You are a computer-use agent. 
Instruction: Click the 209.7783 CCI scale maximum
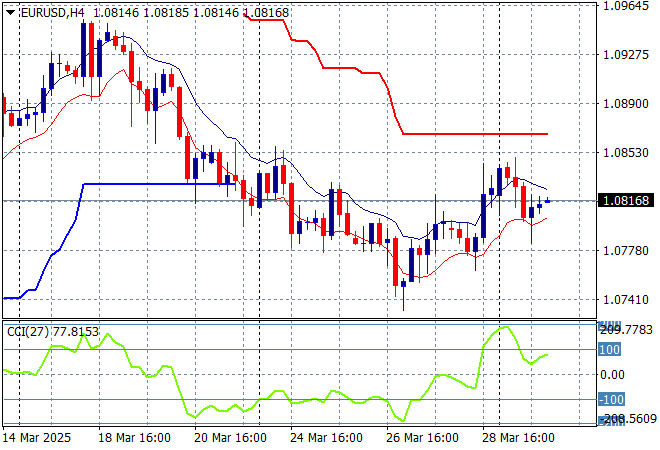[x=626, y=330]
